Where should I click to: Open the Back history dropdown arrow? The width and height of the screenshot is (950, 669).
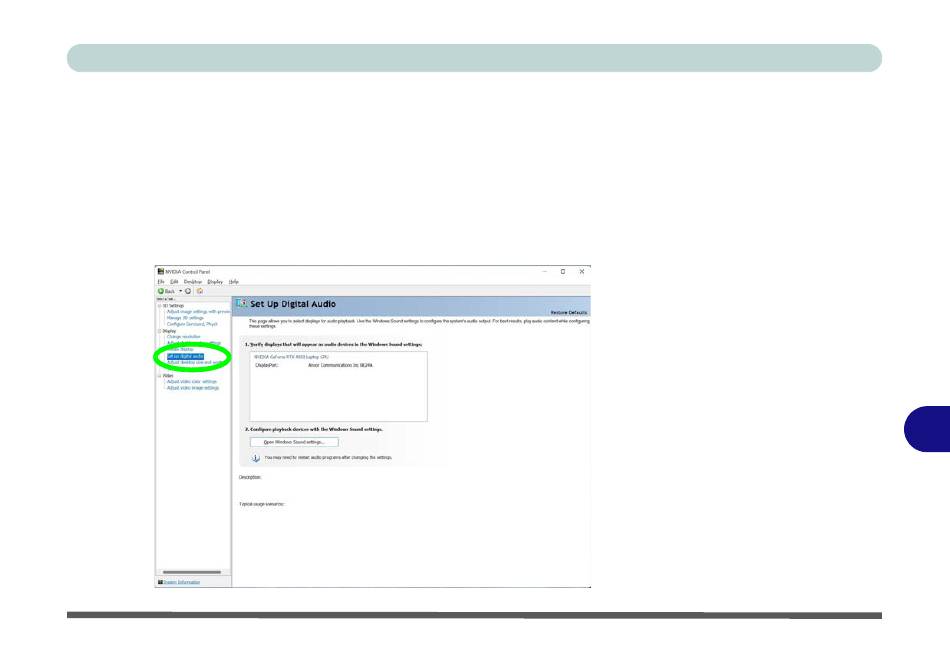pos(181,291)
